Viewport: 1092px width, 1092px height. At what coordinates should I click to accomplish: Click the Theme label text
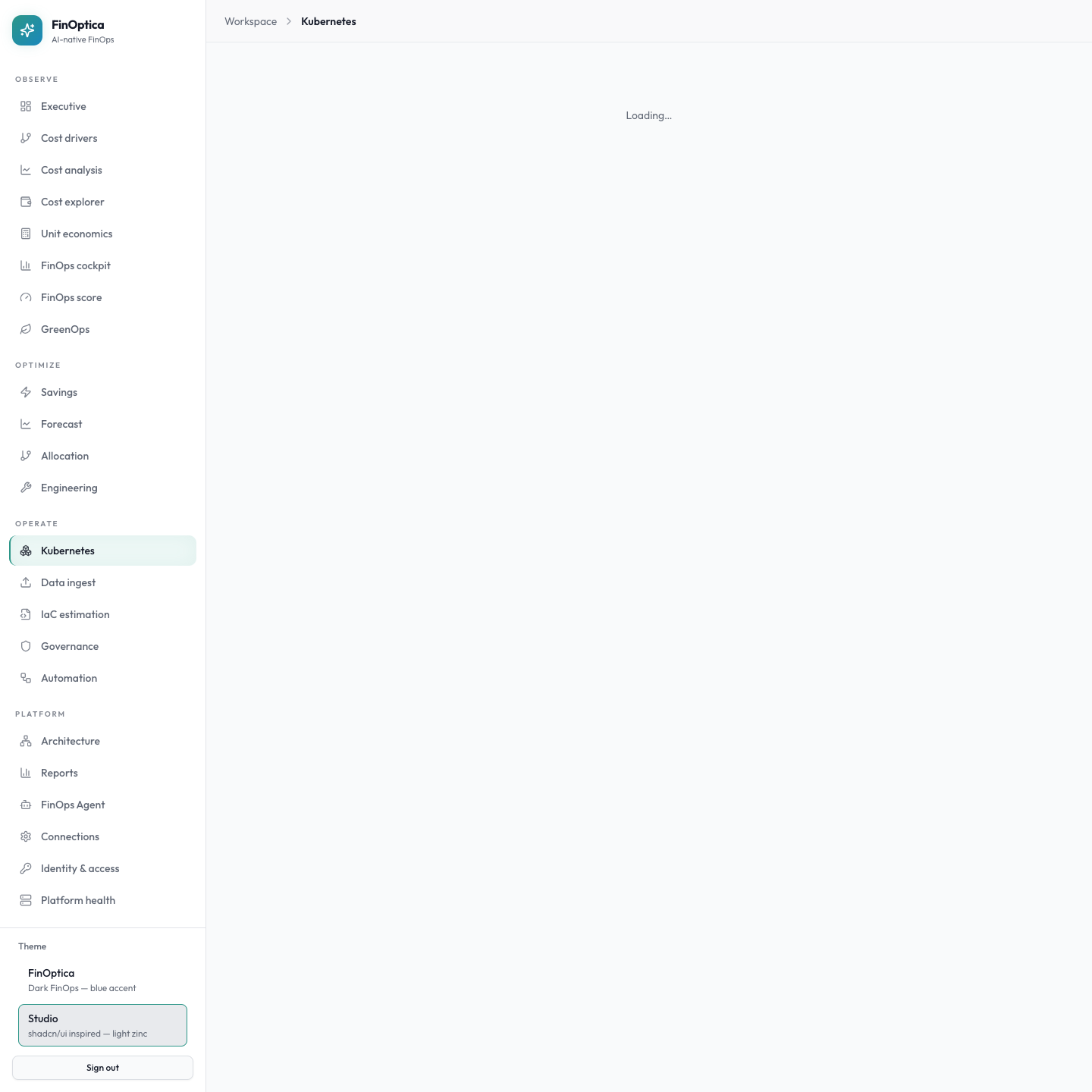pyautogui.click(x=32, y=946)
